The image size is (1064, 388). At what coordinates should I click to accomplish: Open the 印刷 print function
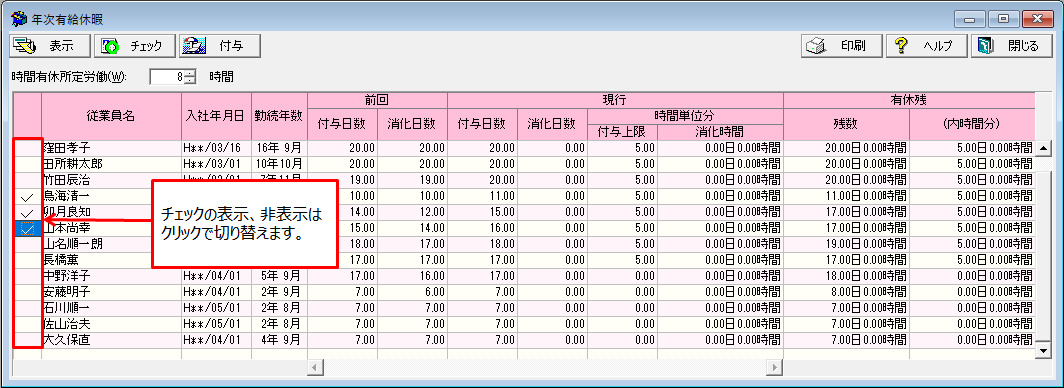point(842,46)
